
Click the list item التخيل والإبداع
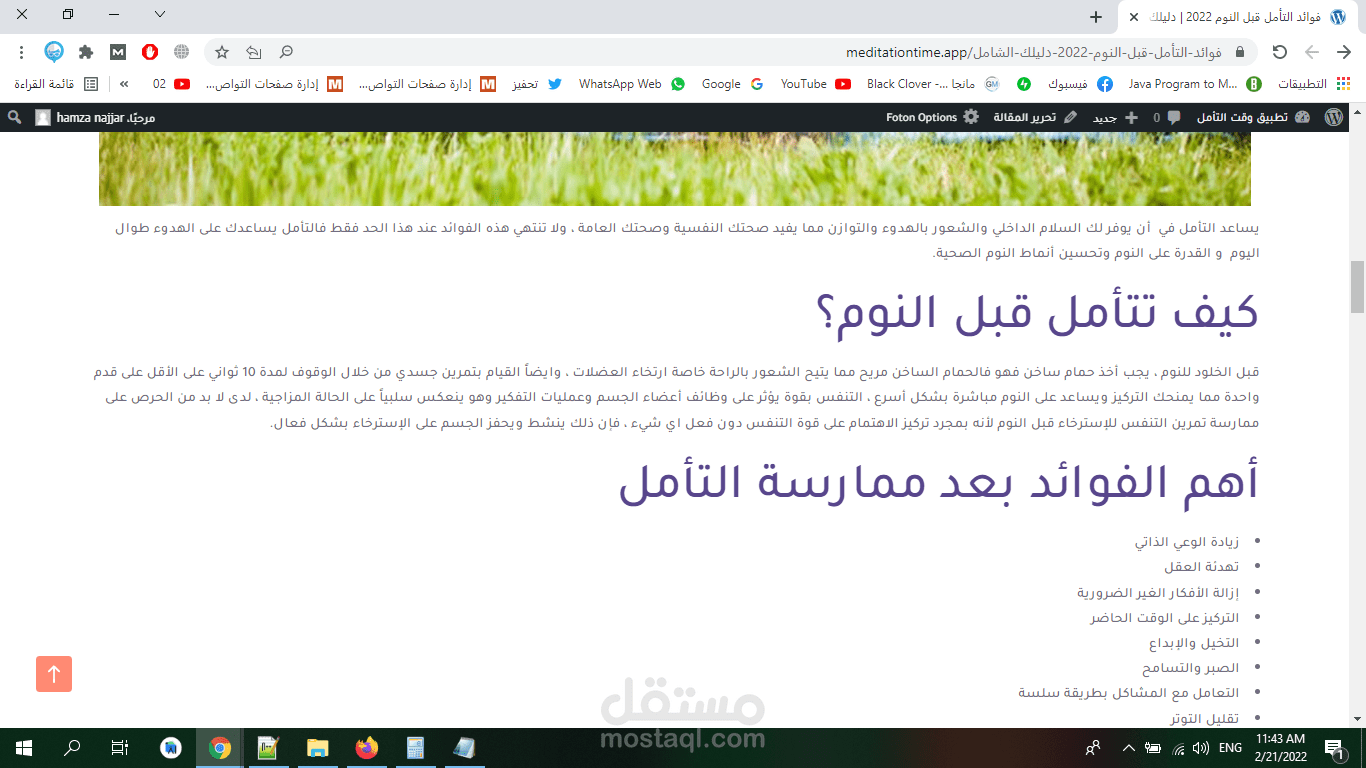[x=1194, y=643]
